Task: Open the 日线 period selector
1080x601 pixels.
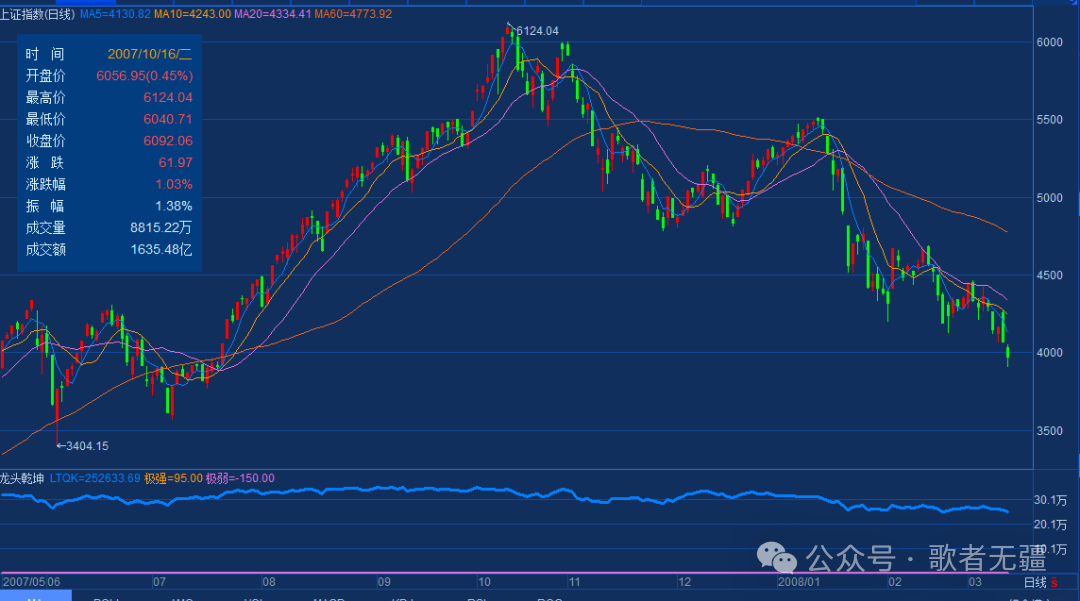Action: coord(1035,581)
